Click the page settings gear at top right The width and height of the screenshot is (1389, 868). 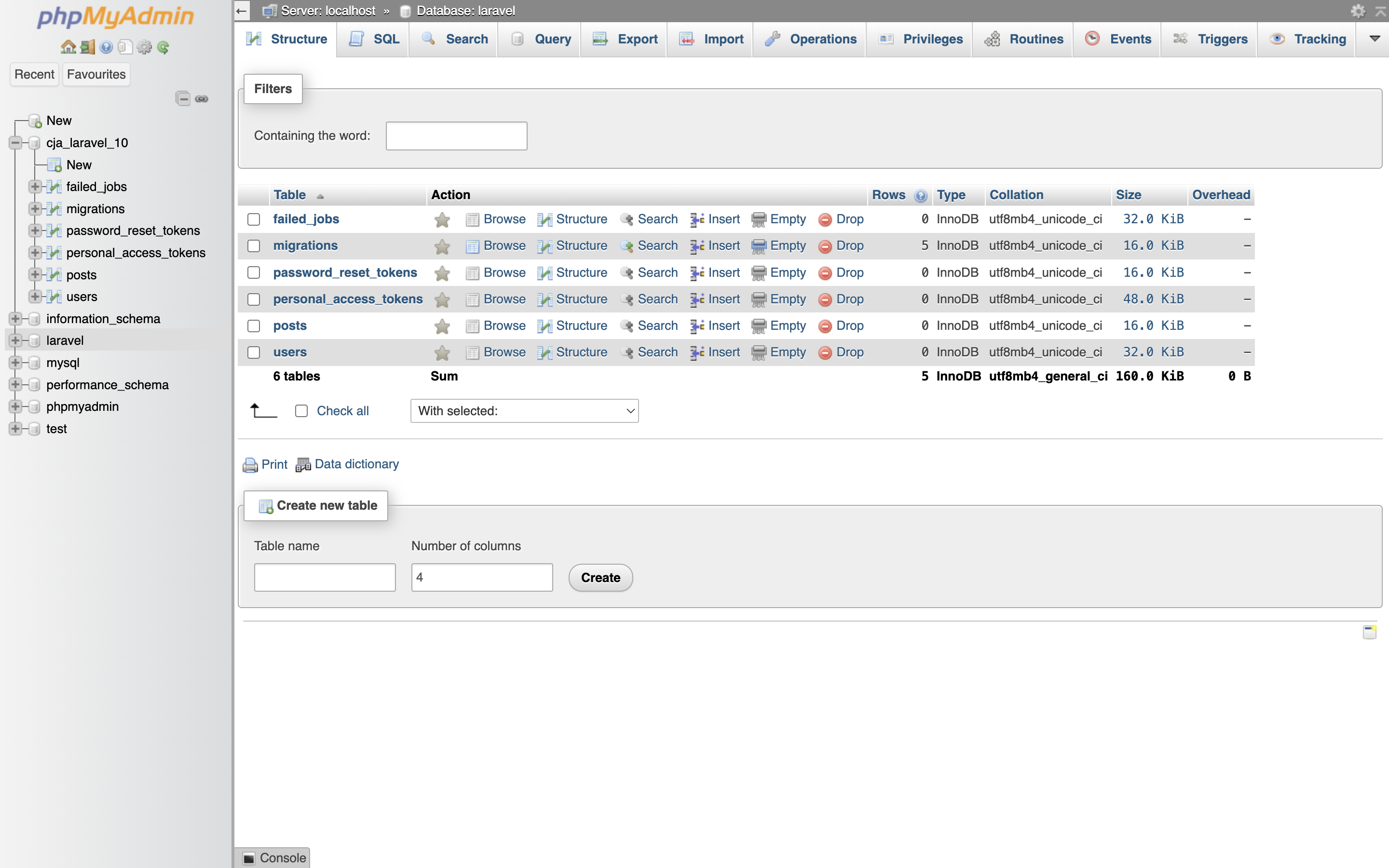pyautogui.click(x=1358, y=11)
